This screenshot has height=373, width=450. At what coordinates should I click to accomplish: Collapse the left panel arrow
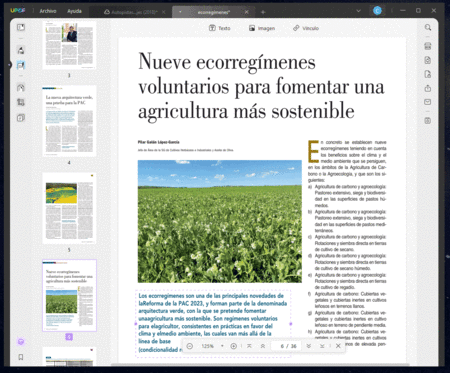(x=10, y=65)
